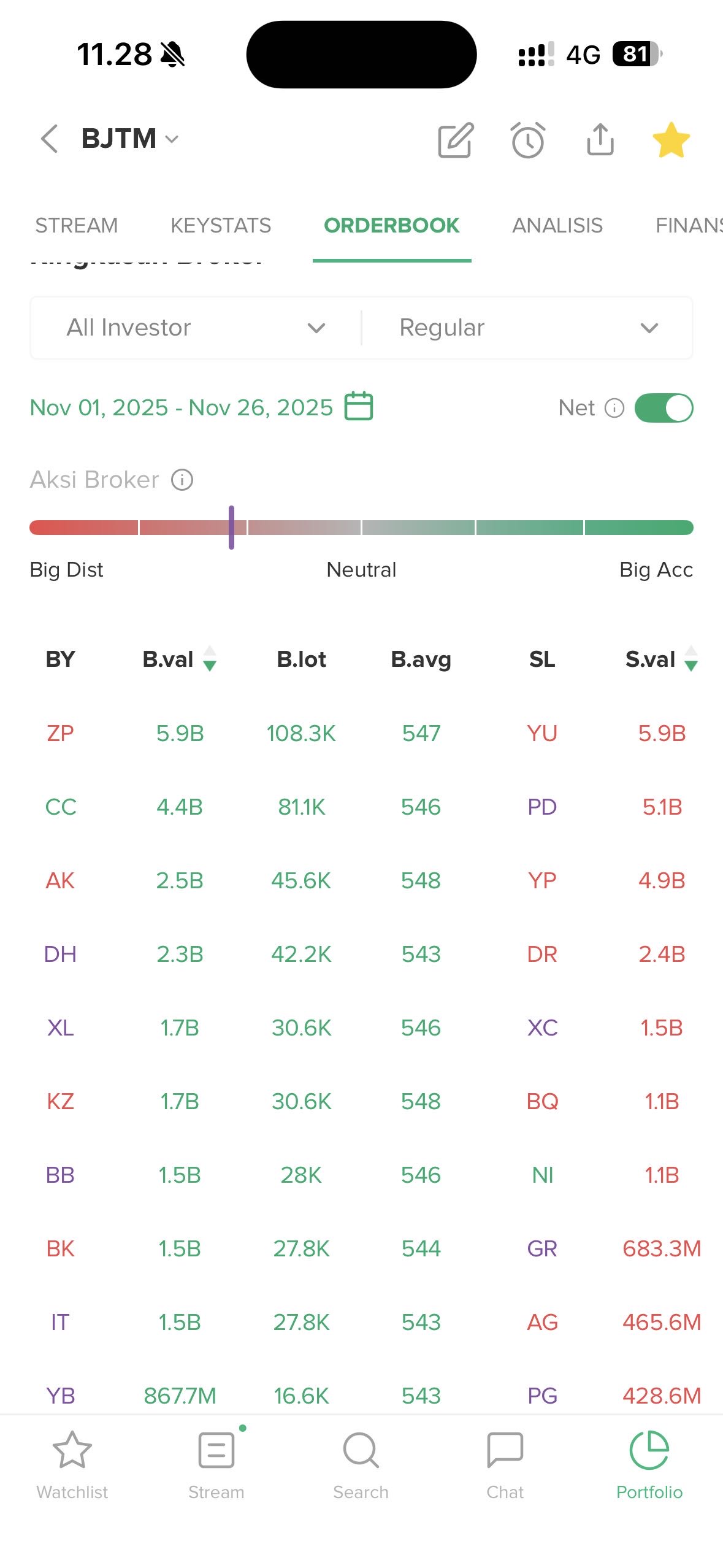Sort by B.val column arrows
The height and width of the screenshot is (1568, 723).
pyautogui.click(x=210, y=659)
